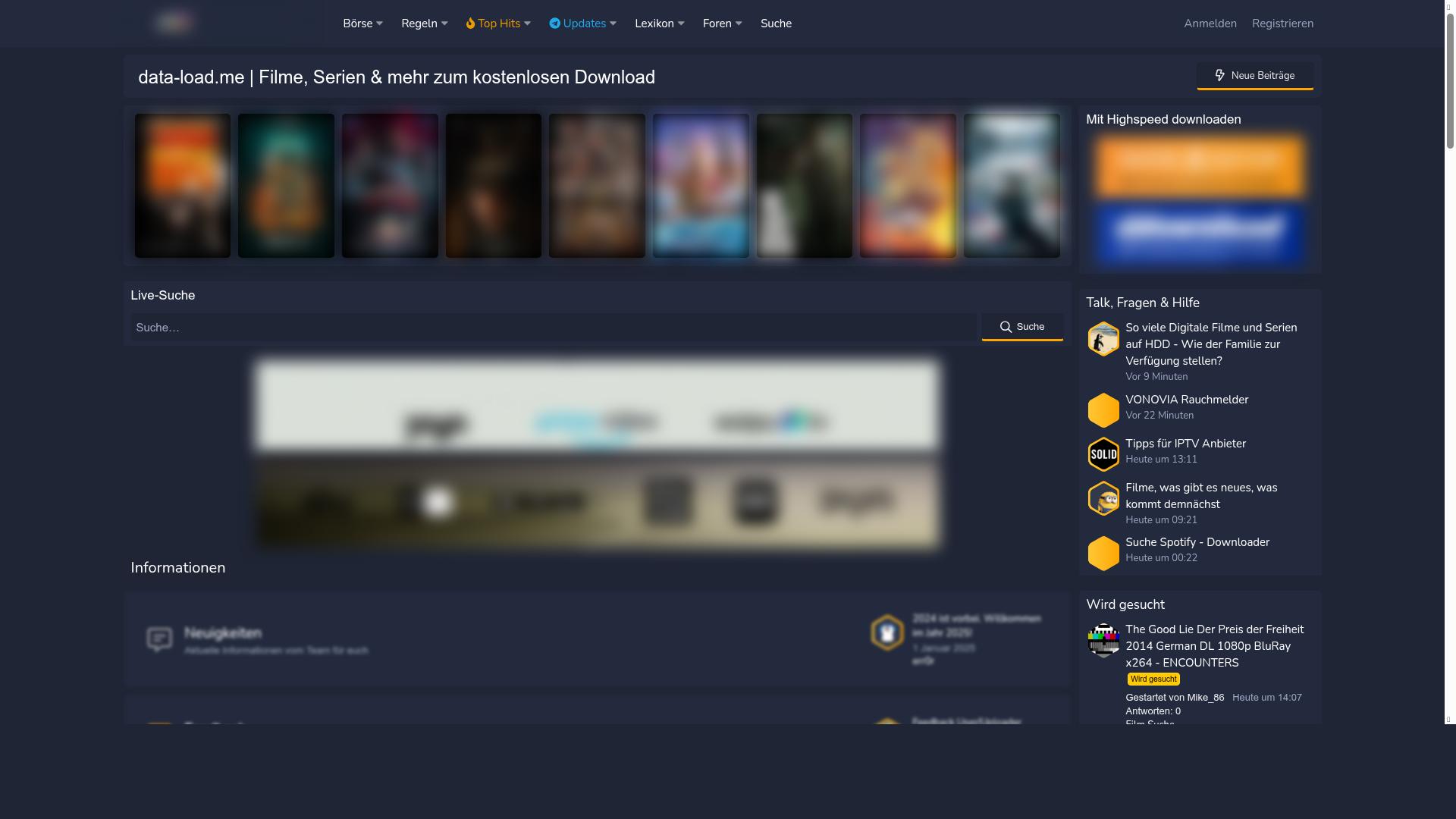This screenshot has width=1456, height=819.
Task: Click the avatar beside the HDD thread
Action: (1103, 339)
